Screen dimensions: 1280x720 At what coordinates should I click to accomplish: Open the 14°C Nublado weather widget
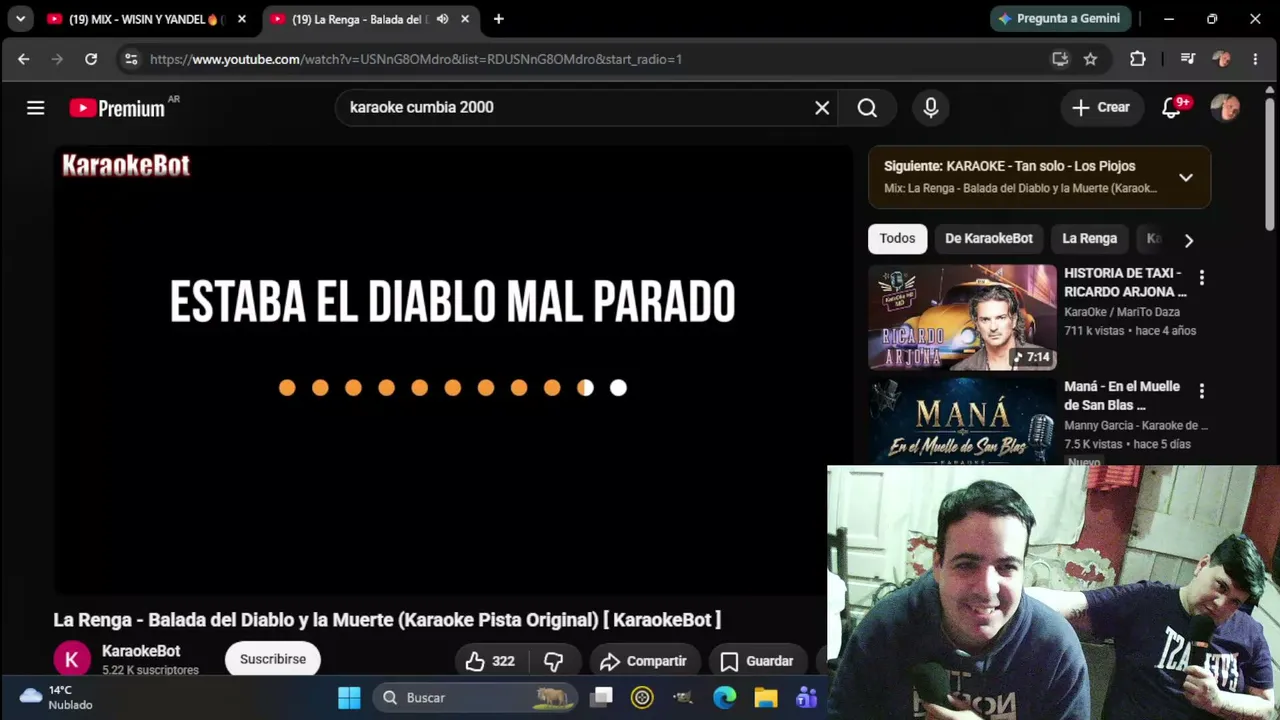tap(56, 697)
